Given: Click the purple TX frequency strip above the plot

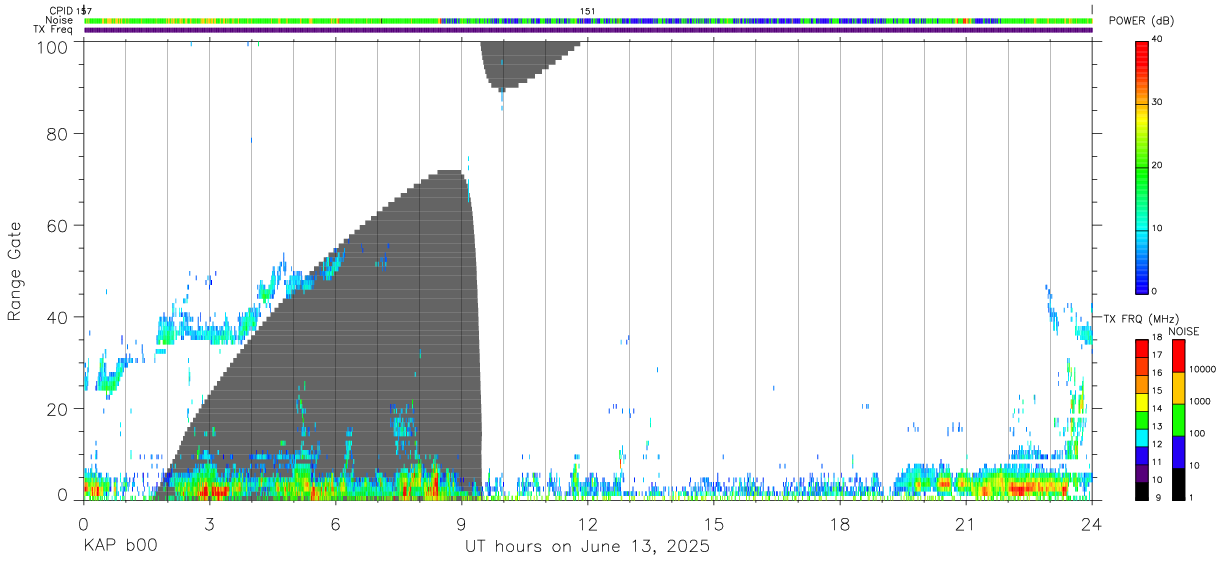Looking at the screenshot, I should point(589,30).
